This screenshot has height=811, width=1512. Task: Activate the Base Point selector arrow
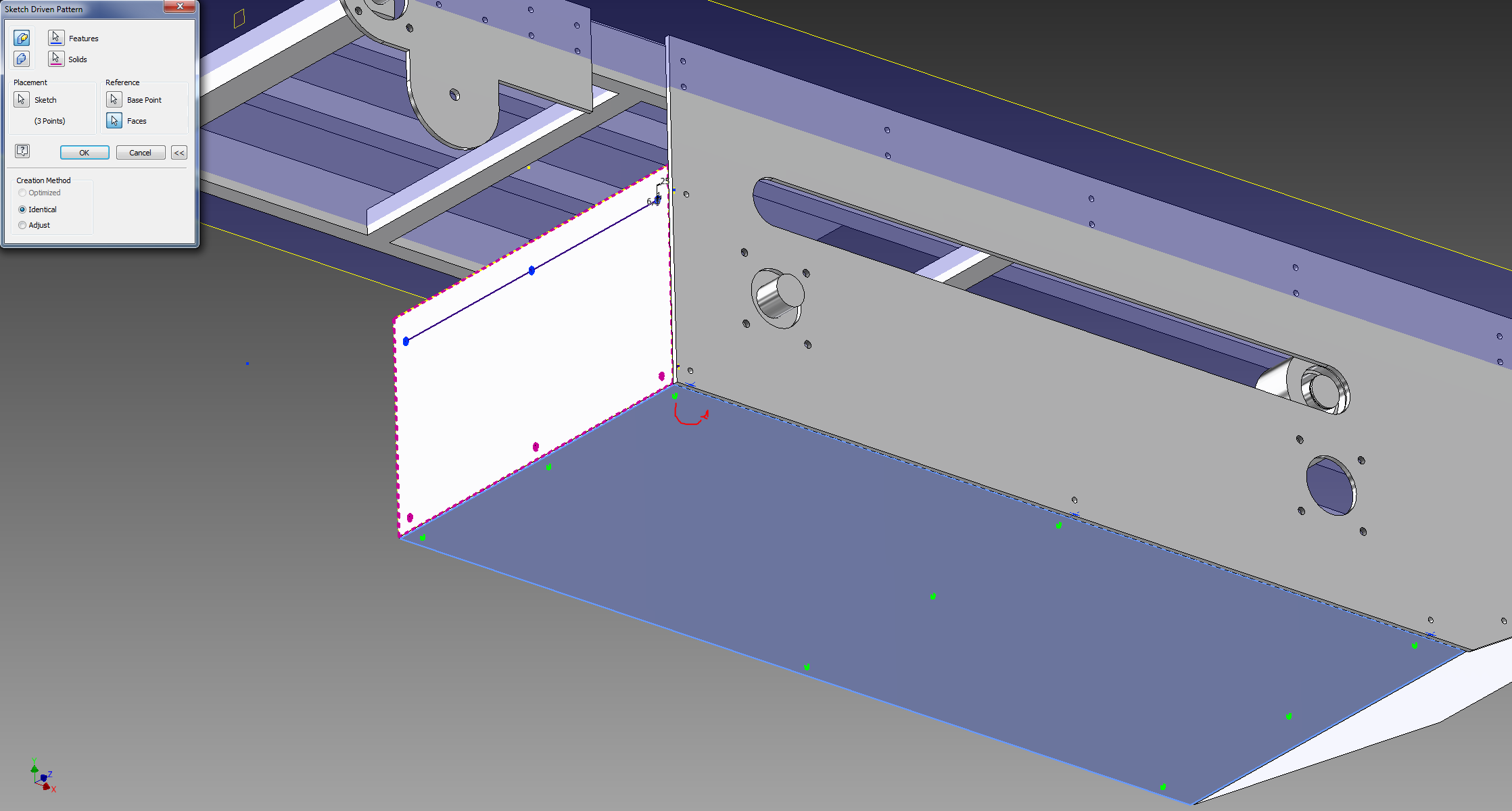114,99
